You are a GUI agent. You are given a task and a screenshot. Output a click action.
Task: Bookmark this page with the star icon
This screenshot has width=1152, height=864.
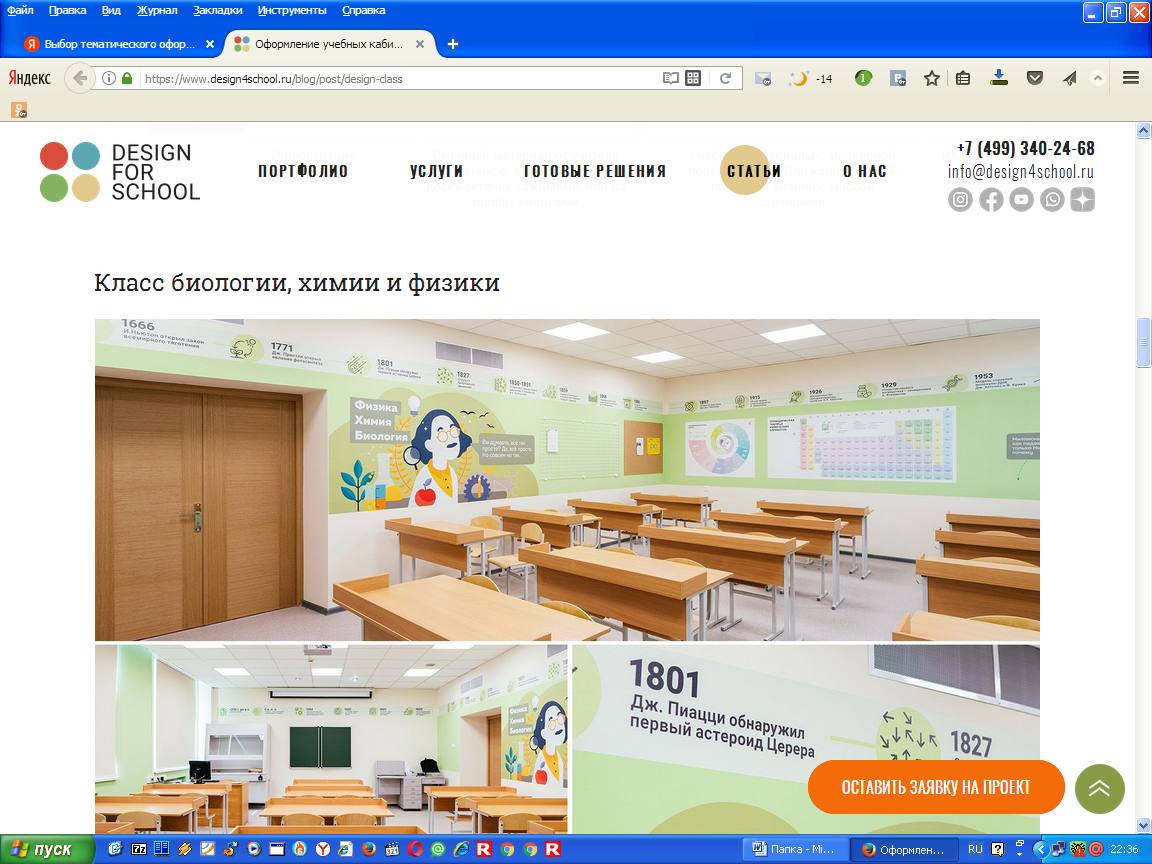click(932, 78)
